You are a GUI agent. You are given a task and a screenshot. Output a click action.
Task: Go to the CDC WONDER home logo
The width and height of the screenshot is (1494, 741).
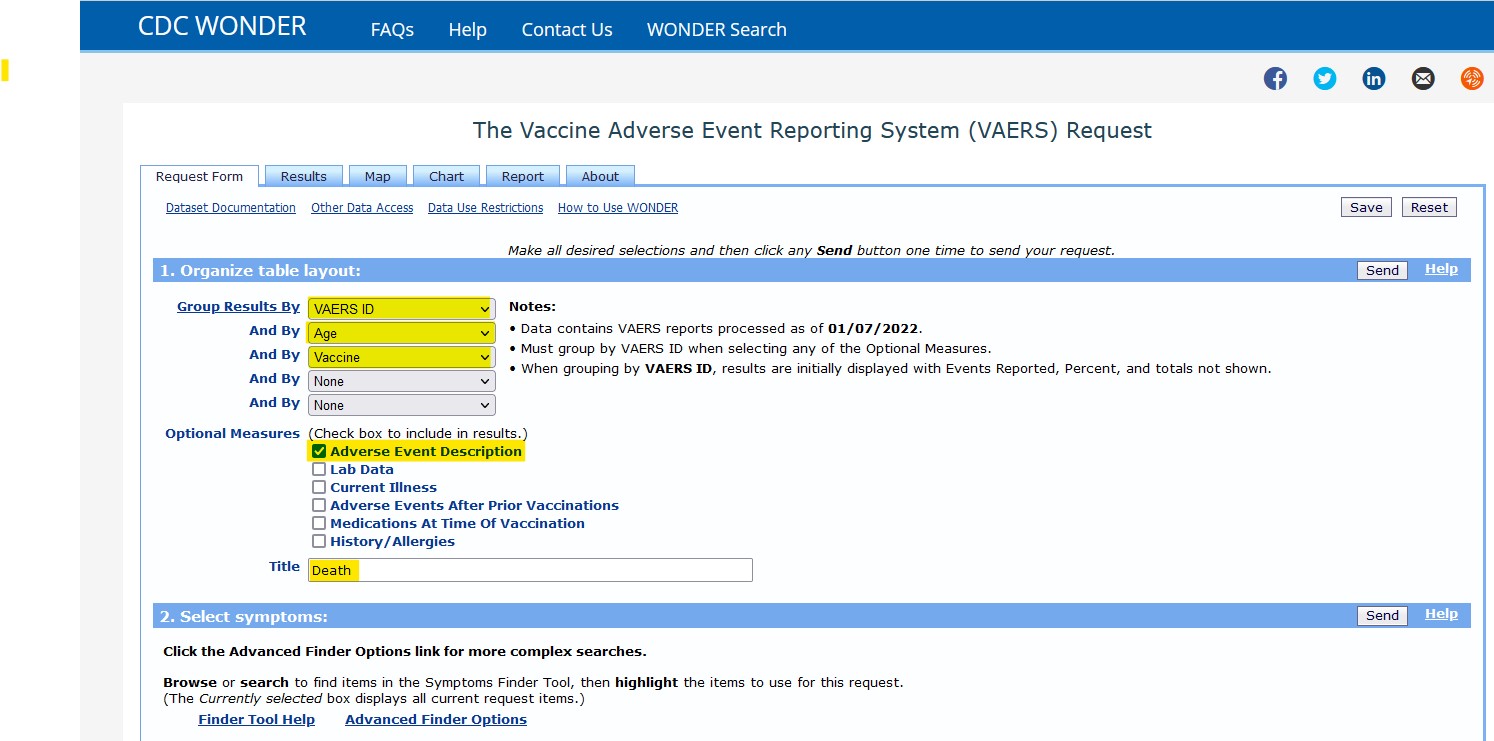(222, 27)
